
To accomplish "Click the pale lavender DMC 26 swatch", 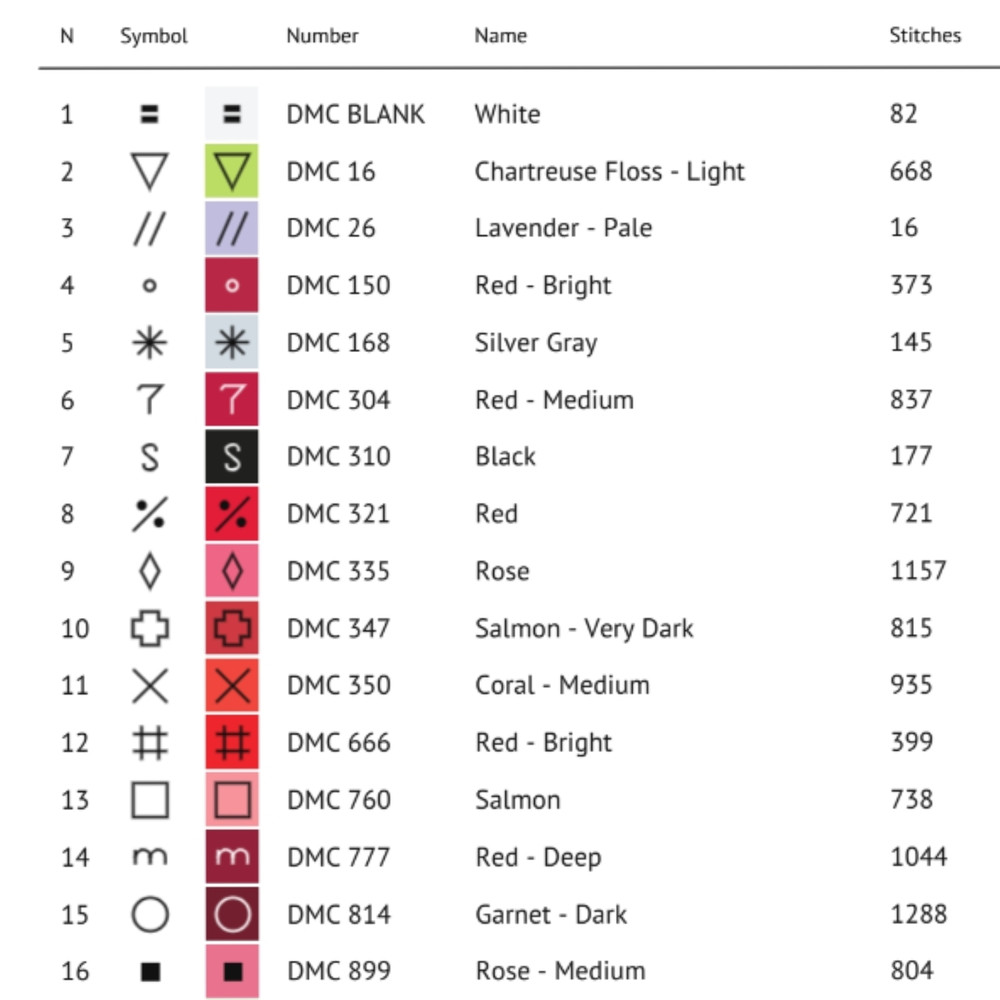I will point(232,228).
